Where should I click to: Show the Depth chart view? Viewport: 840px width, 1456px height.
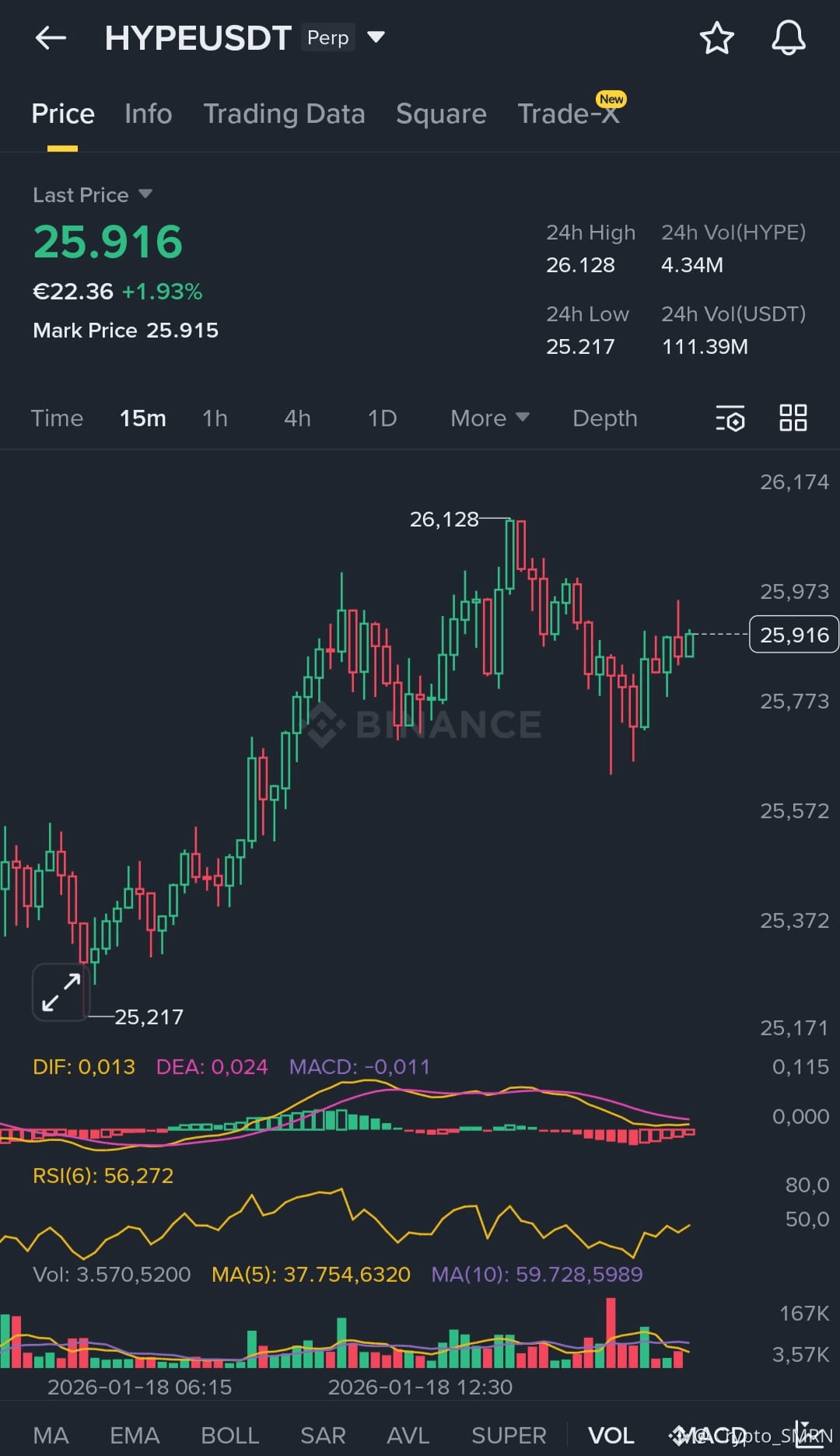(605, 418)
